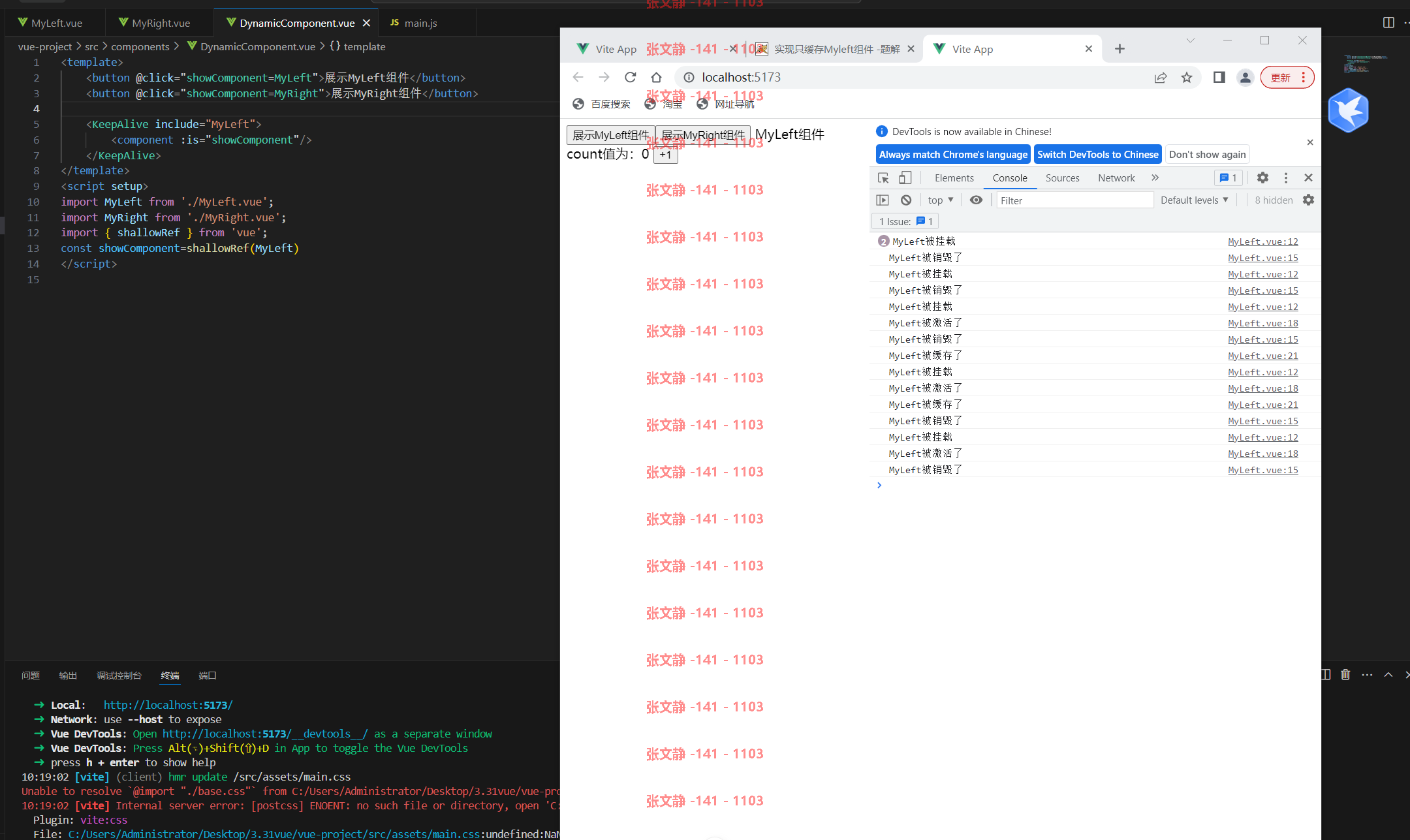Toggle DevTools device toolbar

click(x=905, y=178)
